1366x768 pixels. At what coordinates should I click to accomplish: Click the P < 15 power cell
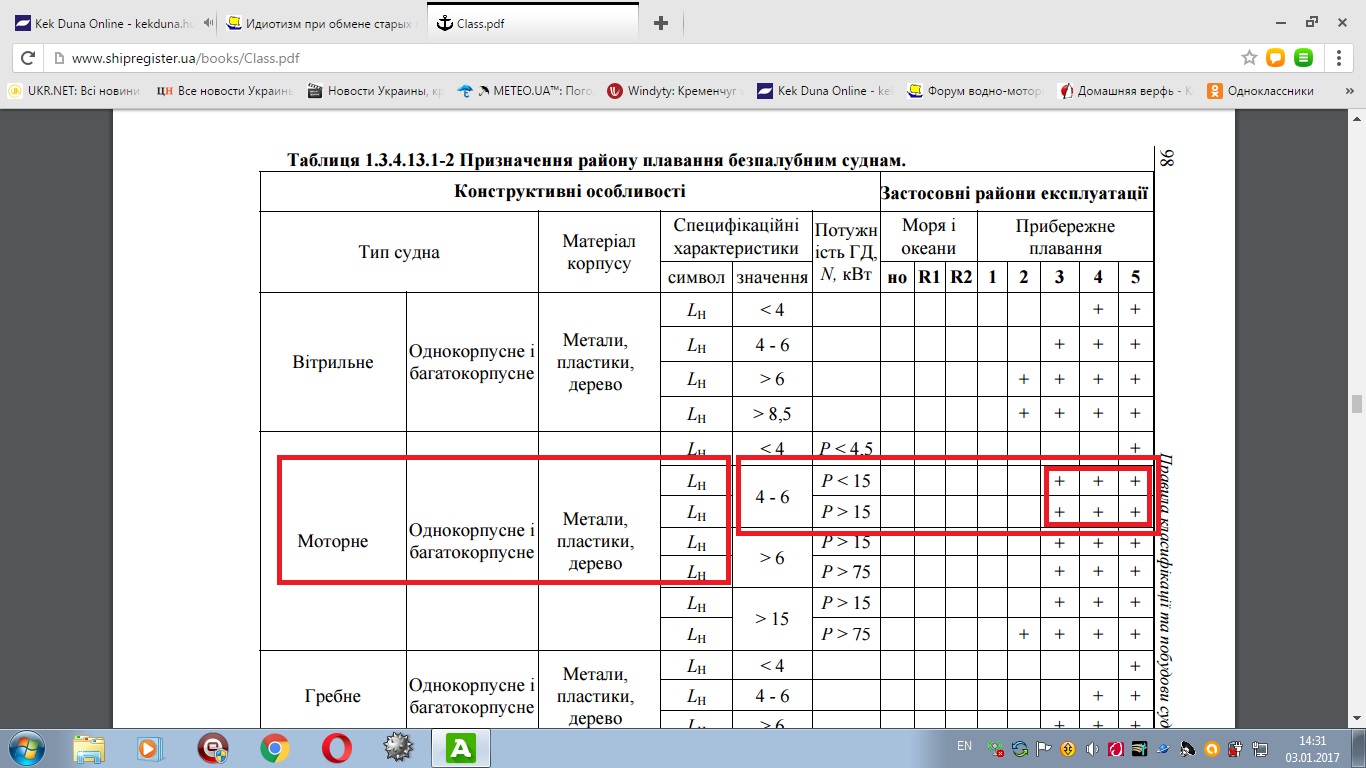point(846,481)
